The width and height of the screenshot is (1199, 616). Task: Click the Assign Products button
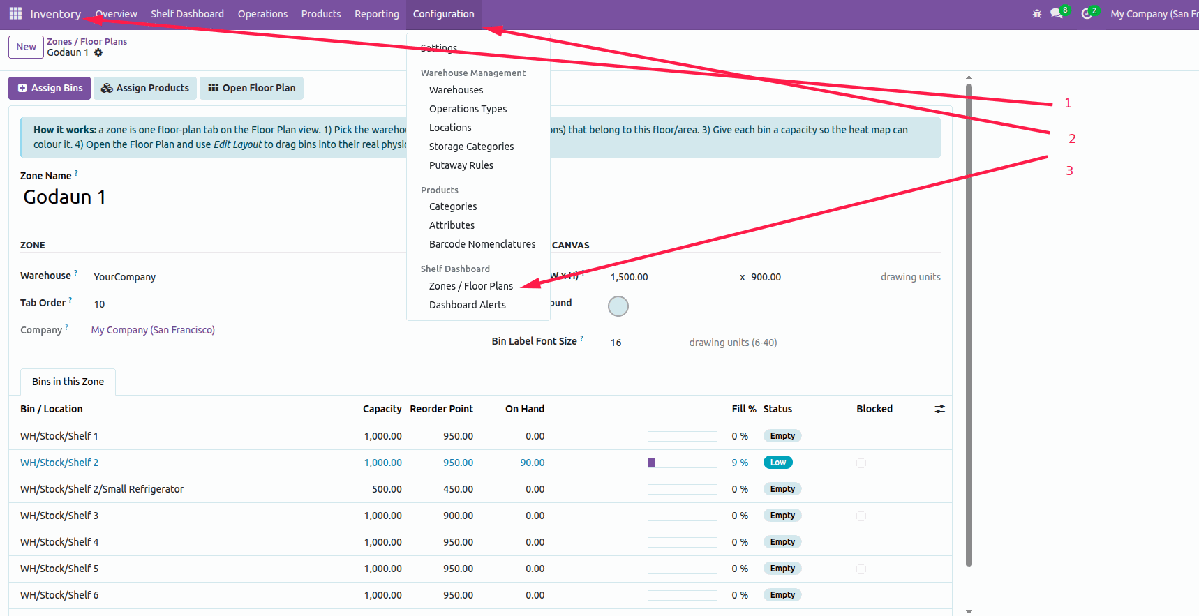[x=145, y=88]
